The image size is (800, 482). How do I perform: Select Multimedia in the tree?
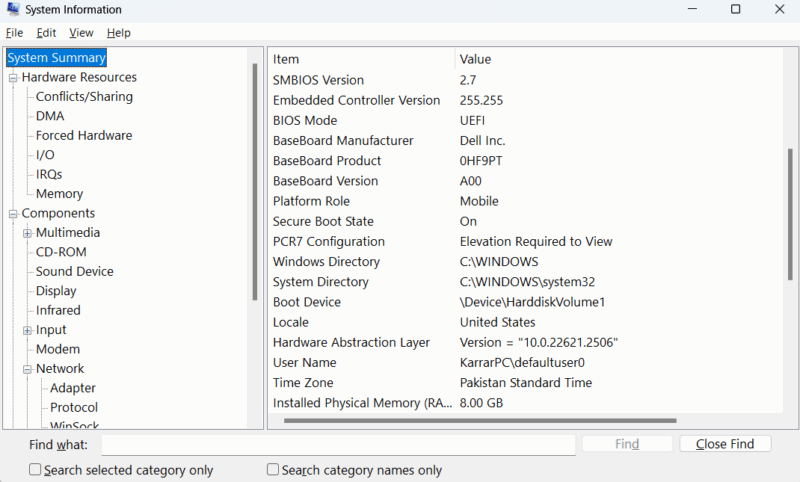(68, 232)
